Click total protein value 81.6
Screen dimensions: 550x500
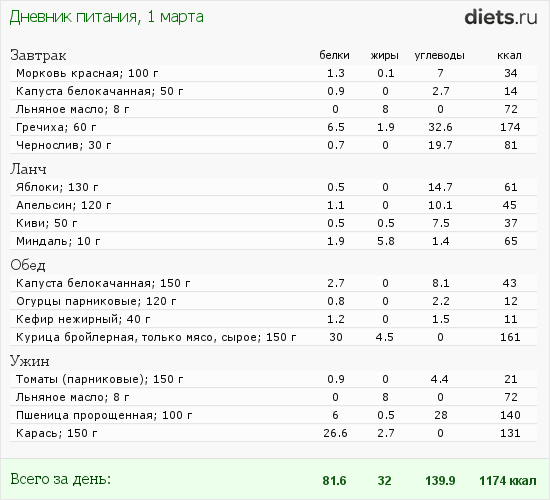(334, 481)
